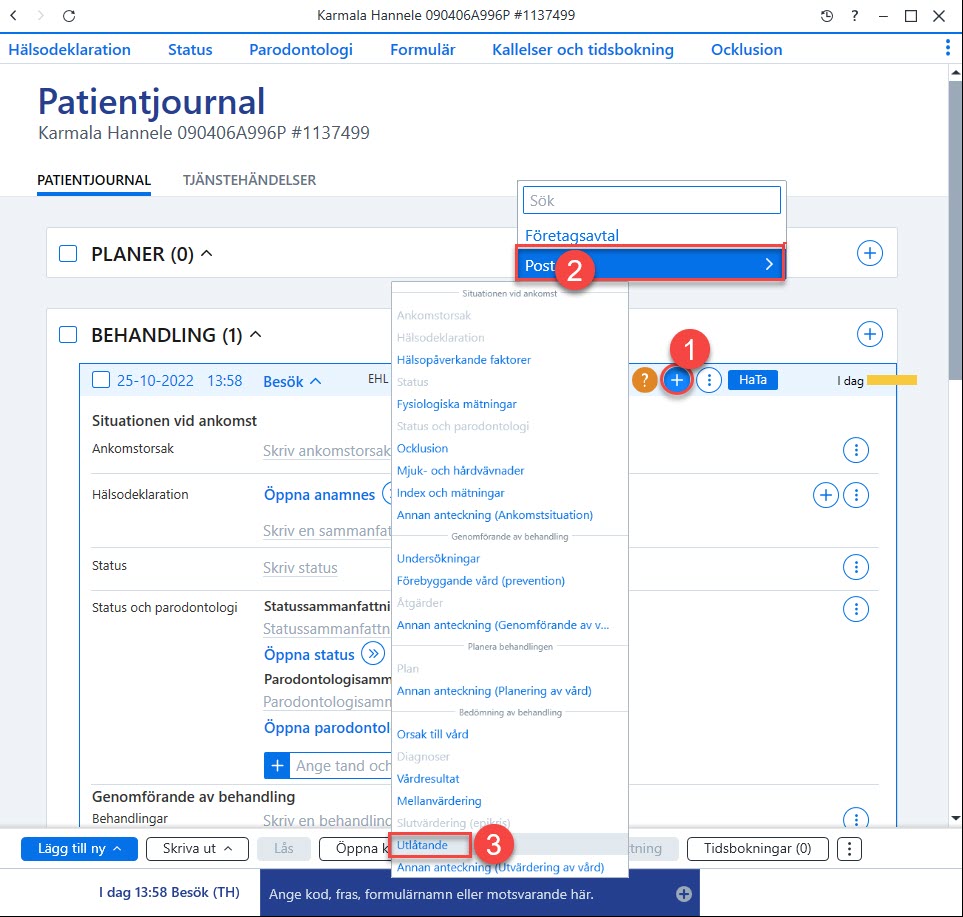Click the reload icon in title bar
This screenshot has width=963, height=917.
[69, 16]
